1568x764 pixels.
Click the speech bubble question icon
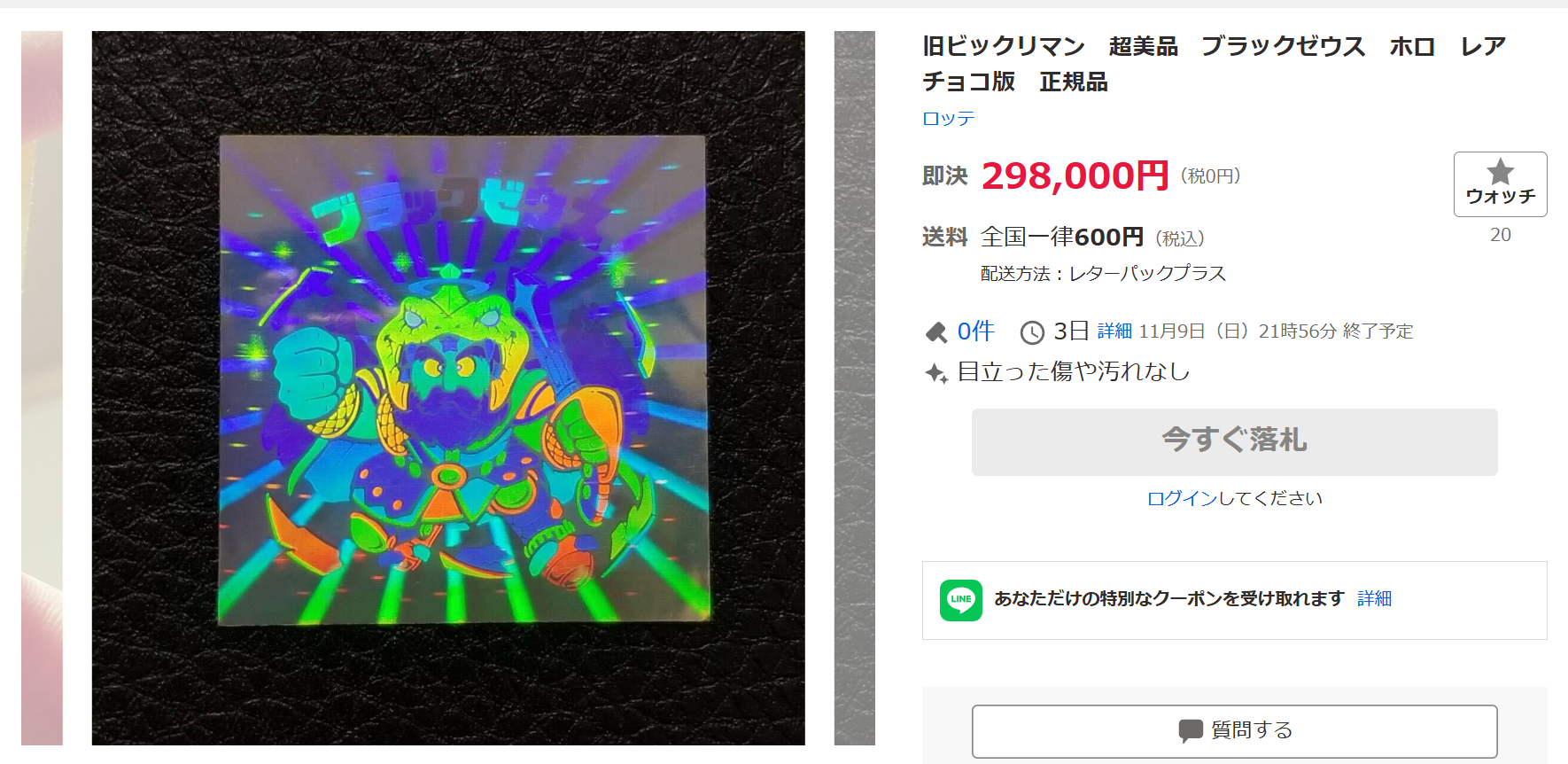coord(1191,730)
